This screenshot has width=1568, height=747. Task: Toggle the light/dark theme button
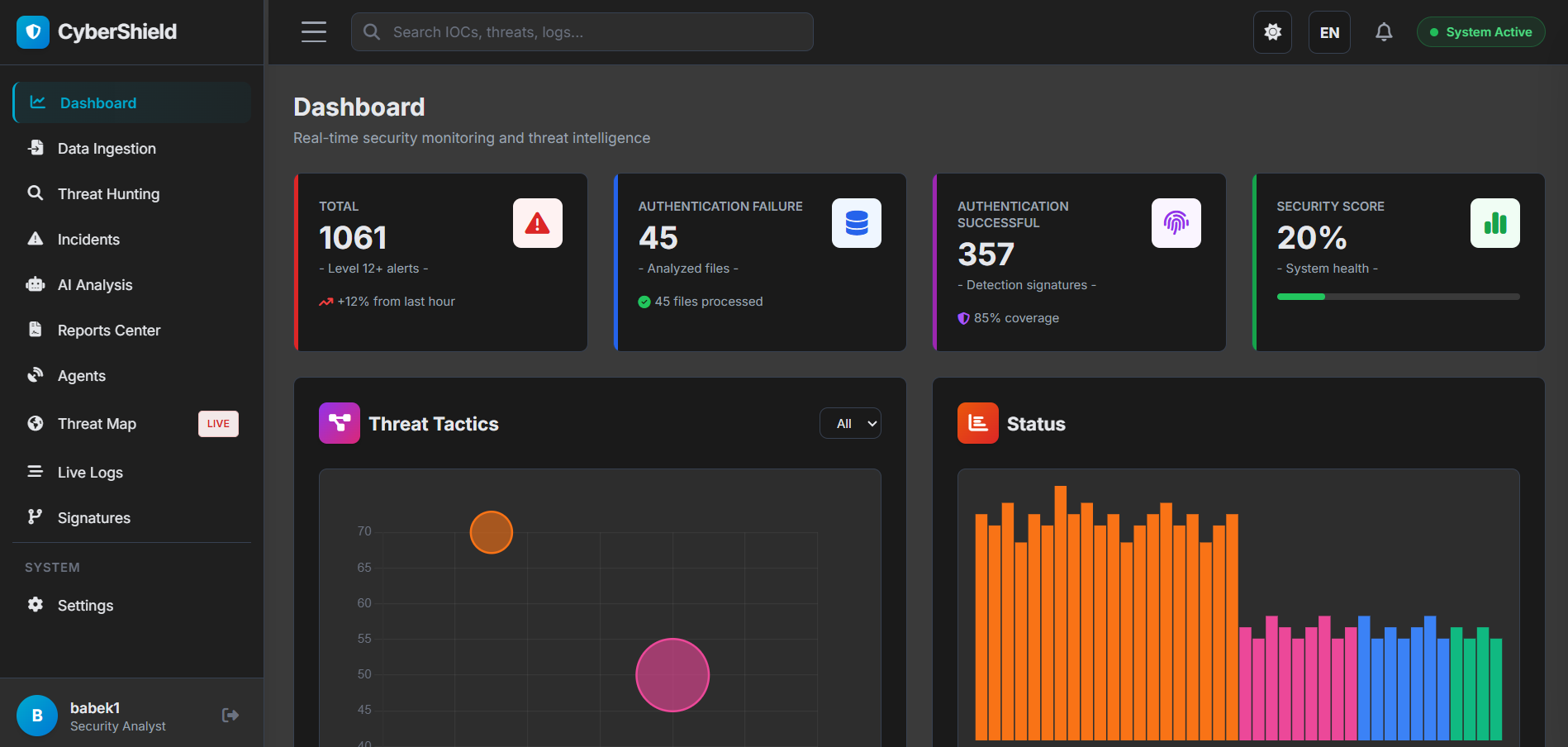click(x=1272, y=32)
